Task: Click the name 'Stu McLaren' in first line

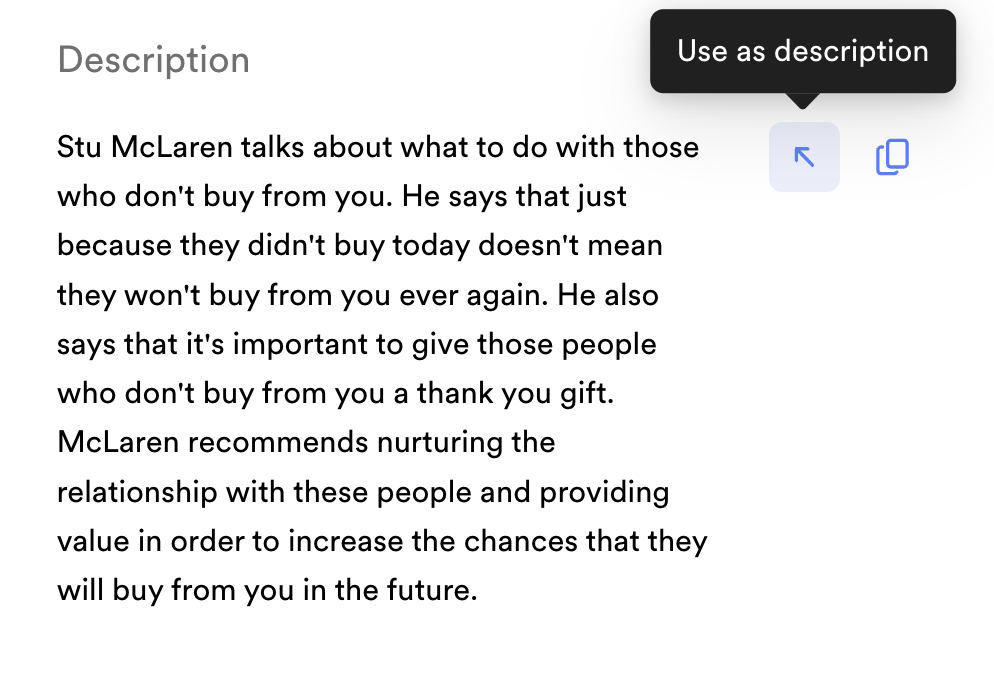Action: point(145,147)
